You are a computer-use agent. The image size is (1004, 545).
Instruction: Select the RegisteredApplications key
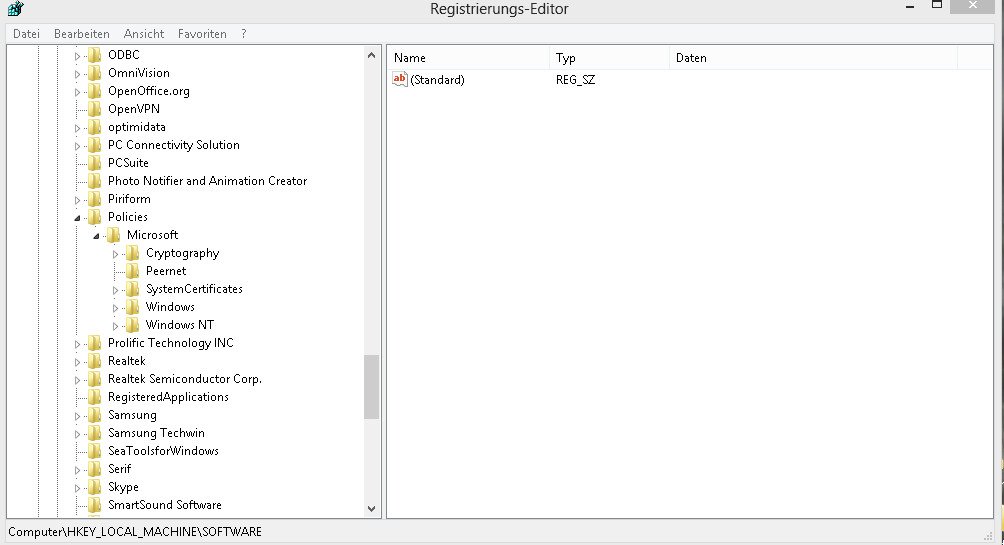point(168,397)
